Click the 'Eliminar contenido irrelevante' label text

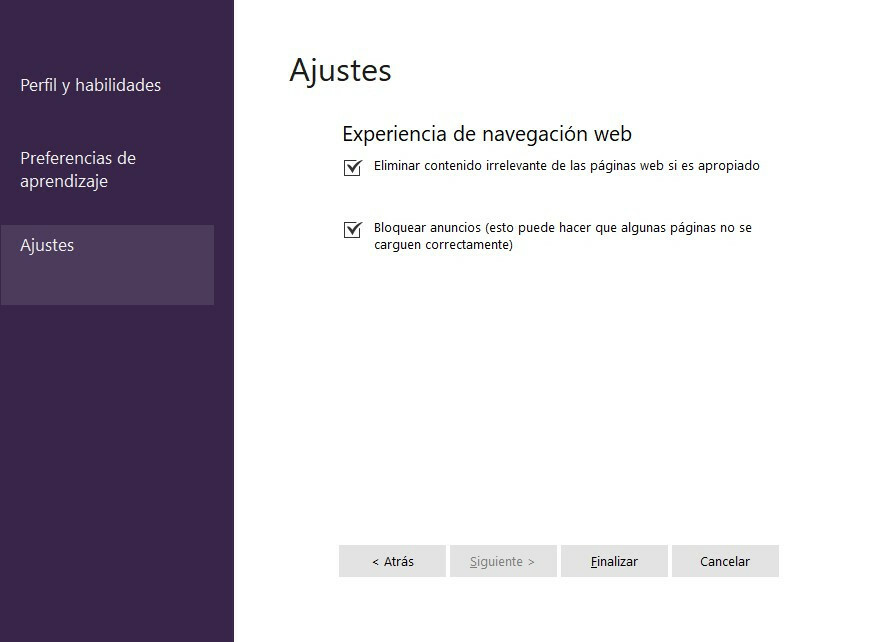click(x=566, y=166)
